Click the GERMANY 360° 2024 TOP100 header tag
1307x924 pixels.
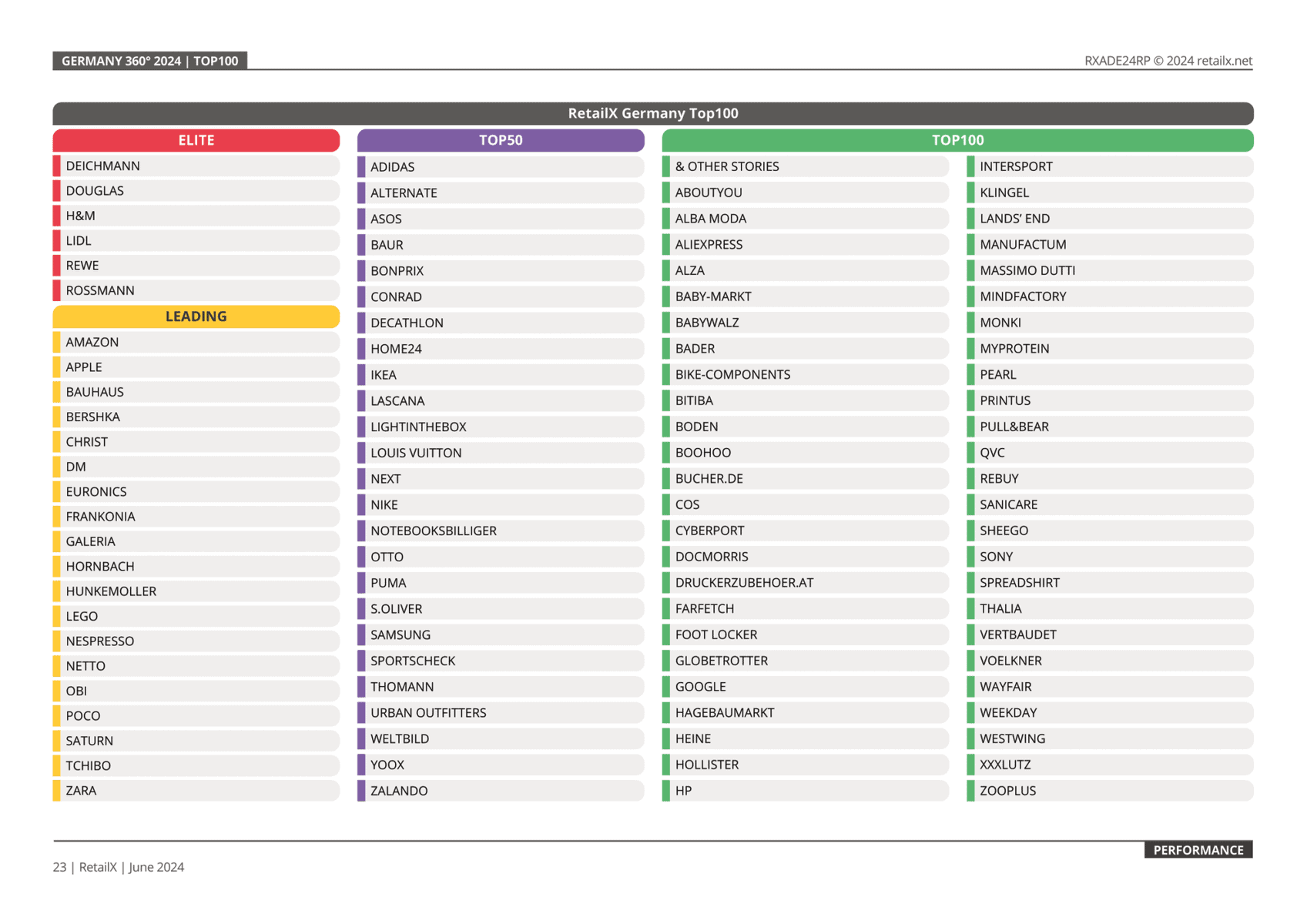coord(150,61)
